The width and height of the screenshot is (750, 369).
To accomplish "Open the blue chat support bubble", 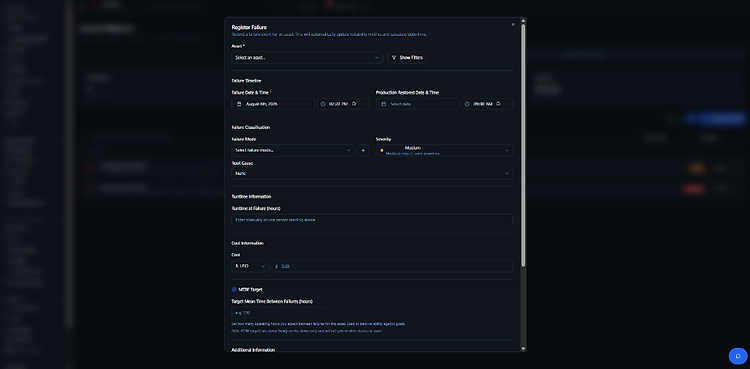I will tap(738, 356).
